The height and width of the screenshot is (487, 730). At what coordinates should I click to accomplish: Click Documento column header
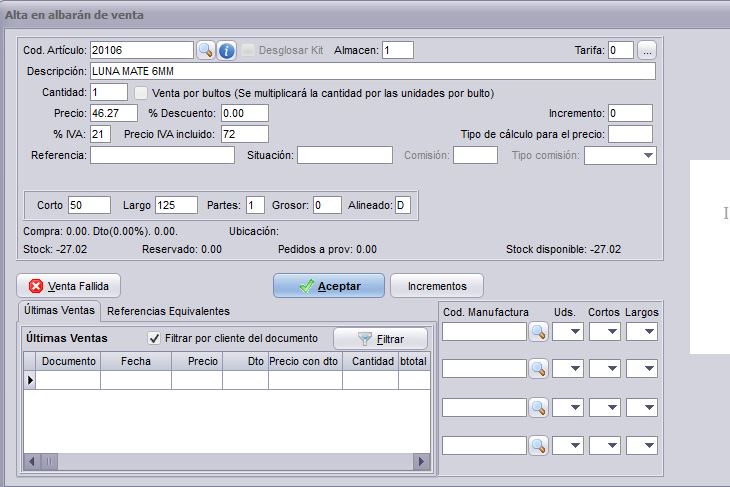[x=68, y=361]
